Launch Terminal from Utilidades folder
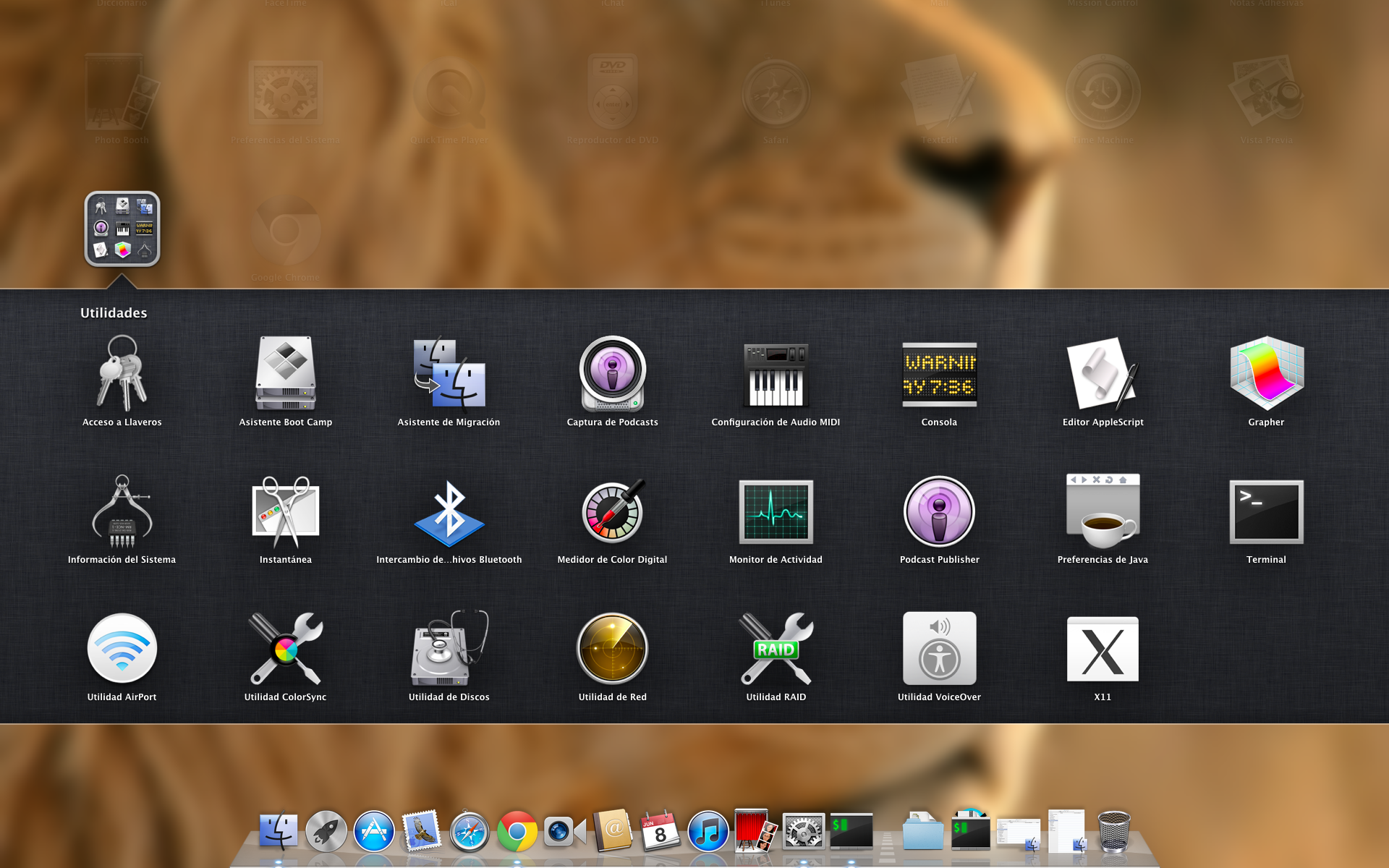This screenshot has height=868, width=1389. (x=1266, y=511)
